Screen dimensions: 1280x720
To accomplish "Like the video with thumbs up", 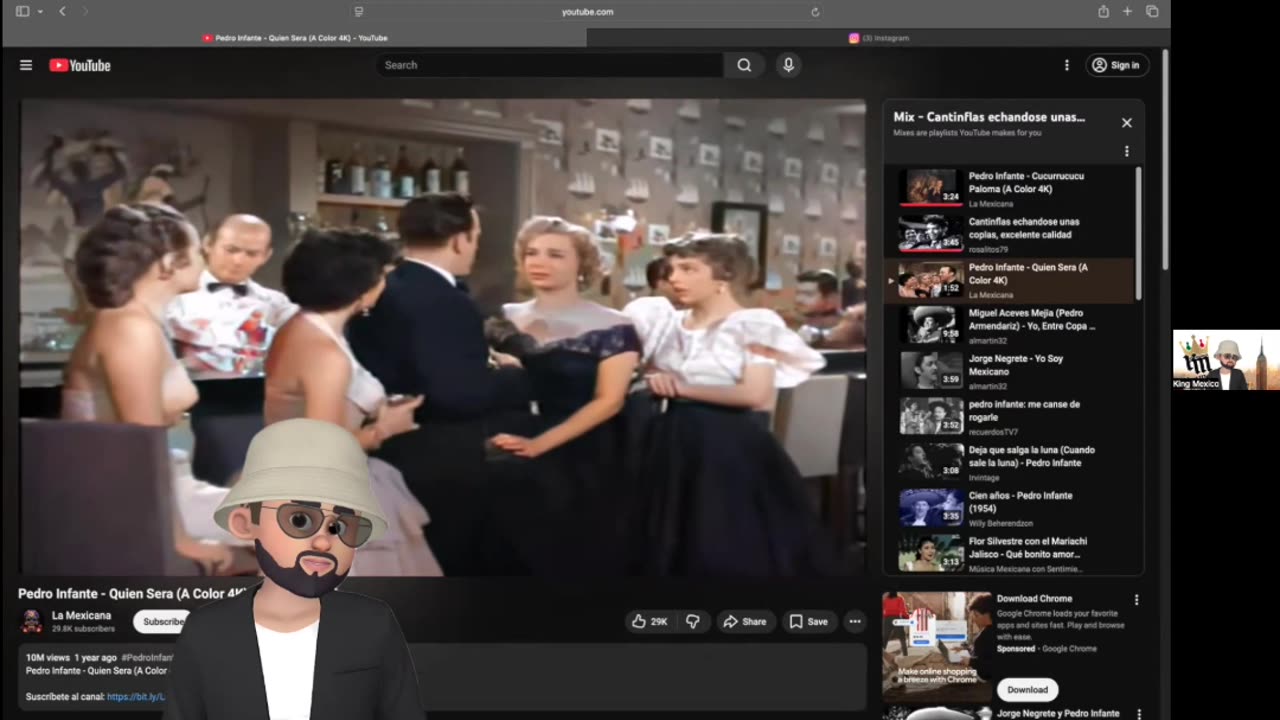I will click(649, 621).
